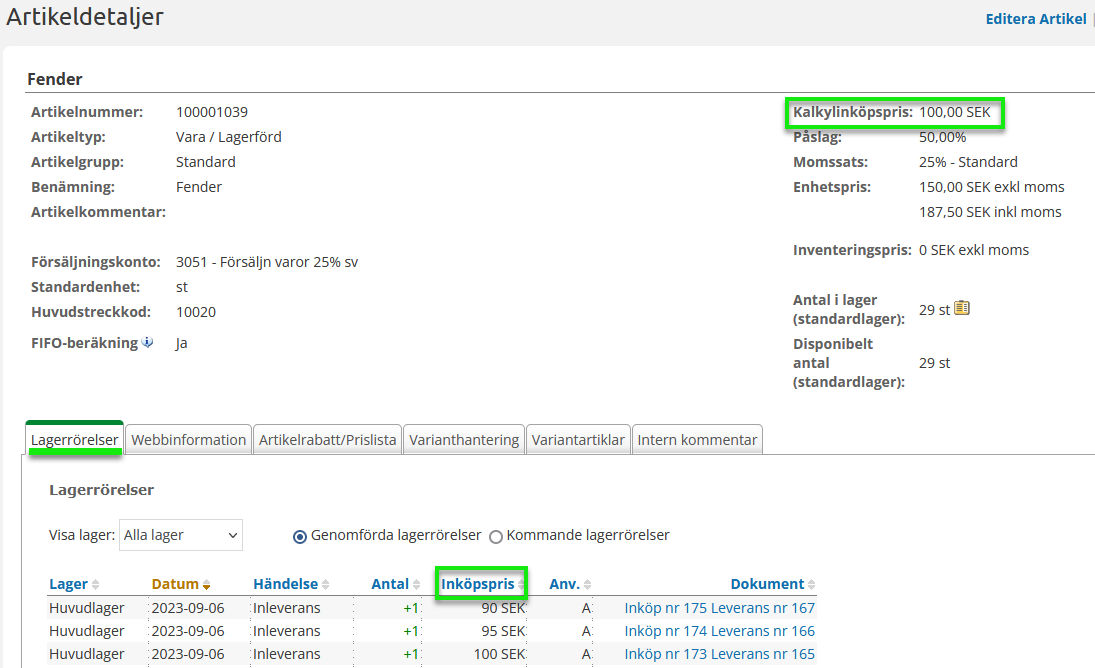Open Inköp nr 173 Leverans nr 165

point(719,654)
